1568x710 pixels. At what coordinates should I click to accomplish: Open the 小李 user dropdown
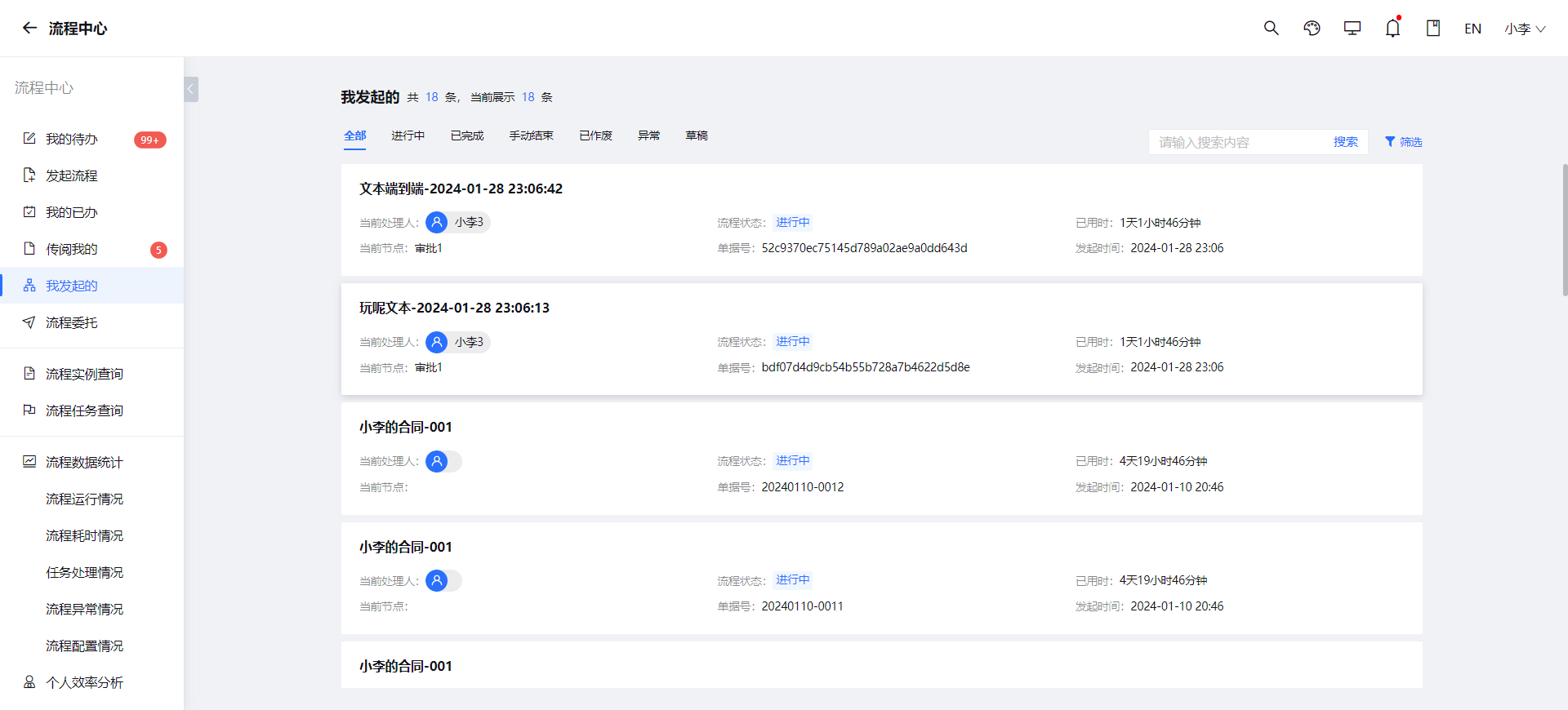coord(1525,29)
